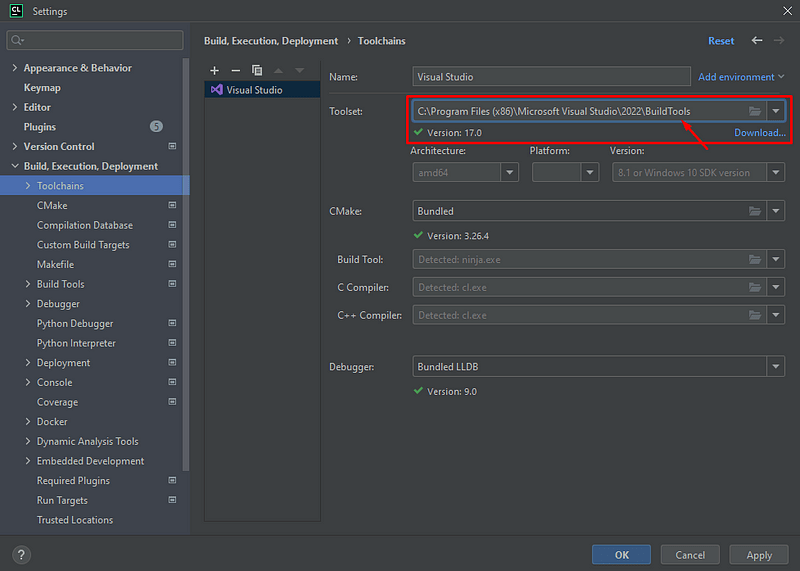Click project-level icon beside Coverage
This screenshot has height=571, width=800.
[x=172, y=402]
